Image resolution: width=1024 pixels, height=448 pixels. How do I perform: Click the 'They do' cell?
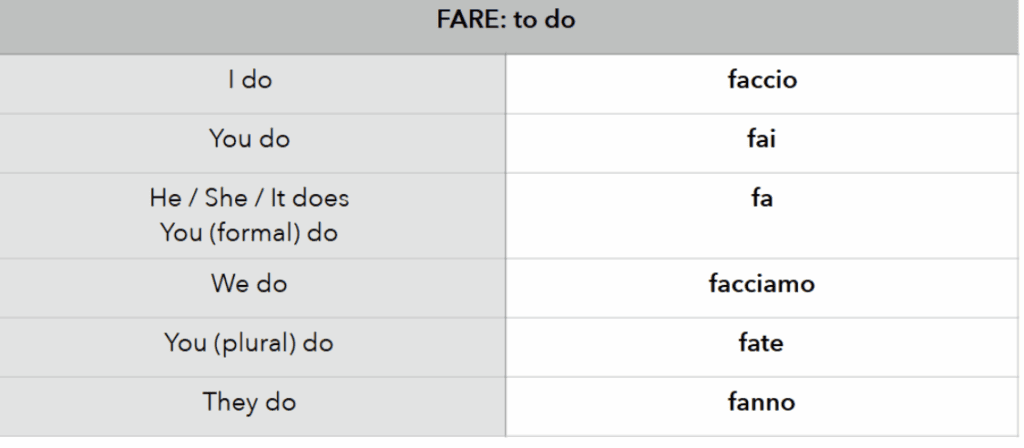coord(249,403)
